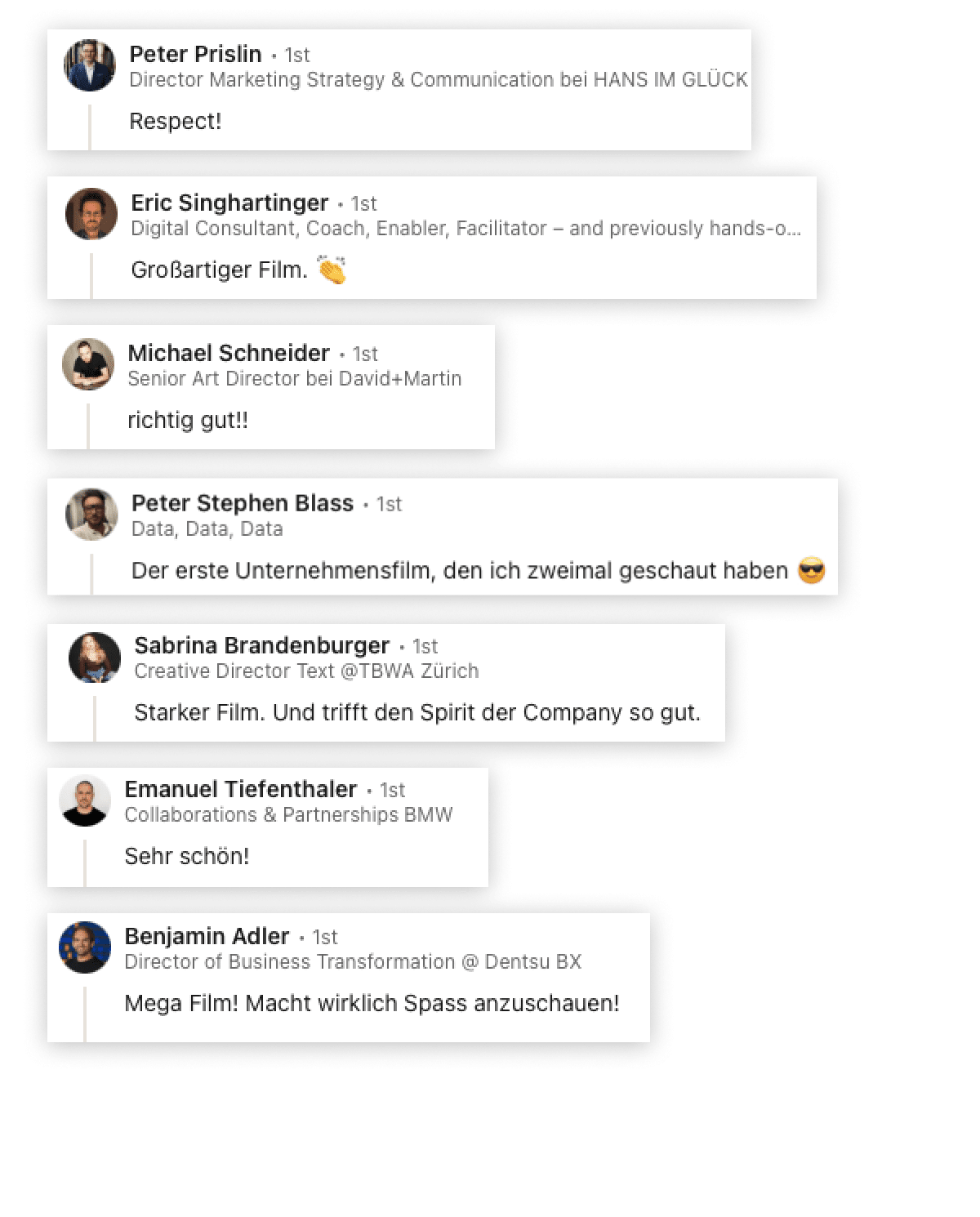
Task: Click the Dentsu BX headline text
Action: (353, 961)
